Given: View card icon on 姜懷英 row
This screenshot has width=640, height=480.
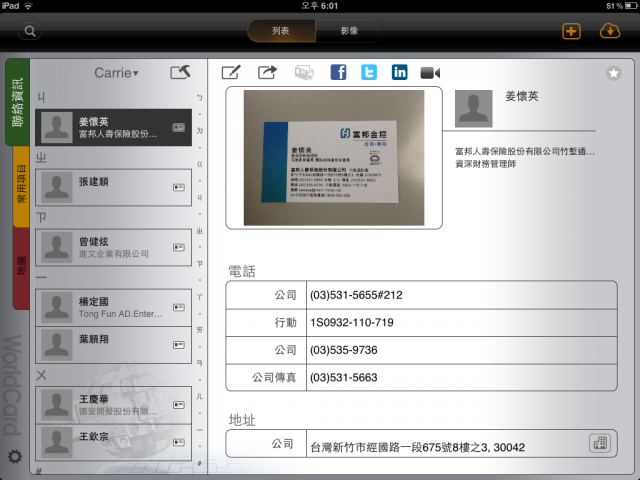Looking at the screenshot, I should [x=179, y=127].
